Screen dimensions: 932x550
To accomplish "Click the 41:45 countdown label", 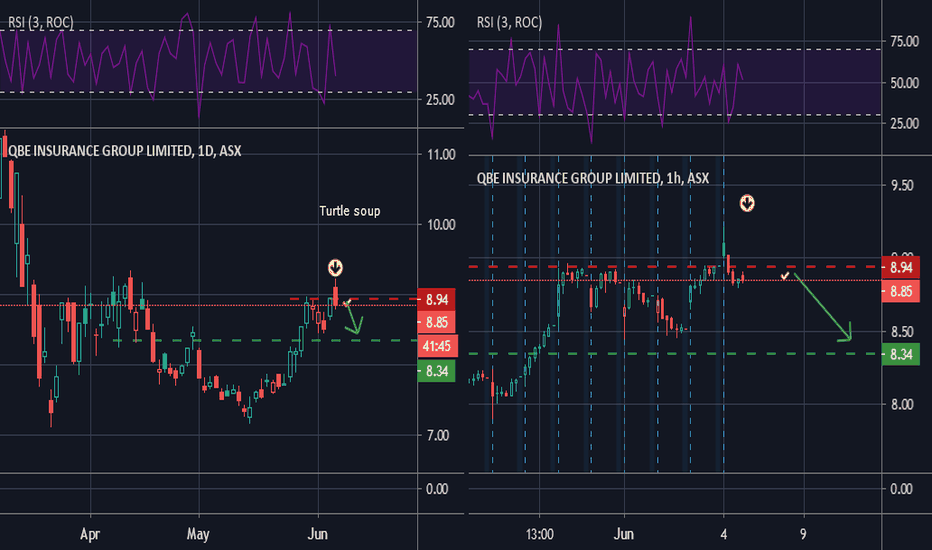I will click(437, 345).
